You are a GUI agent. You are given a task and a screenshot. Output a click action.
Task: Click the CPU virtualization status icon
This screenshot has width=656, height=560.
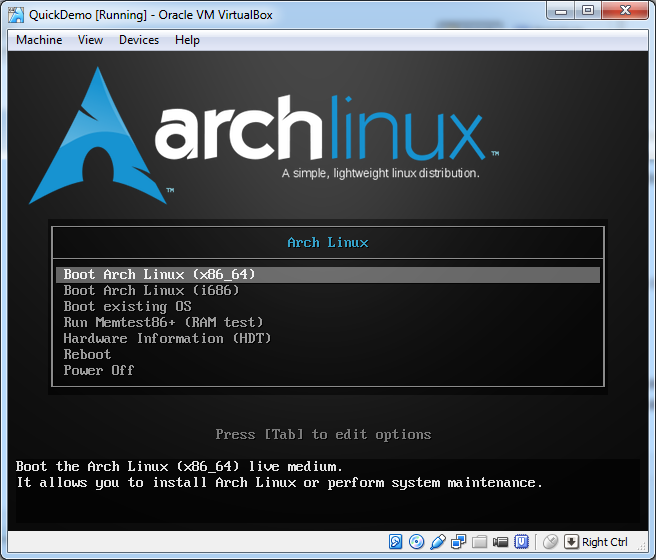click(x=521, y=542)
